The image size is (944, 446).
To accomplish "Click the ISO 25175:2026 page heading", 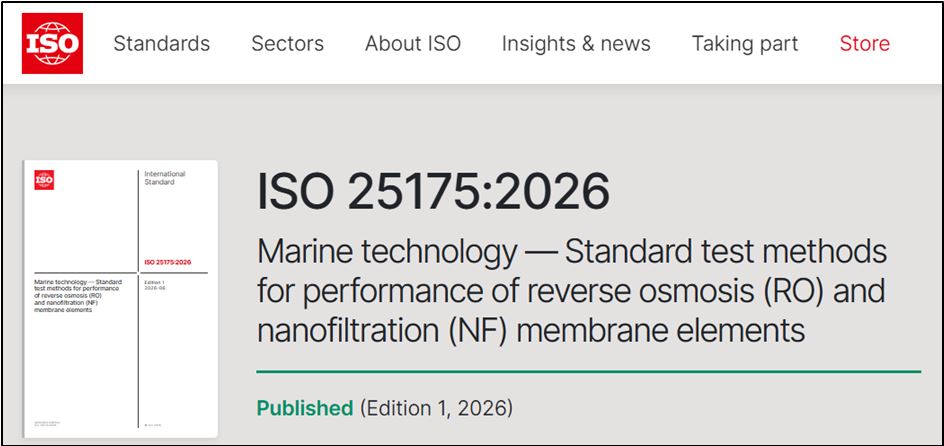I will click(433, 192).
